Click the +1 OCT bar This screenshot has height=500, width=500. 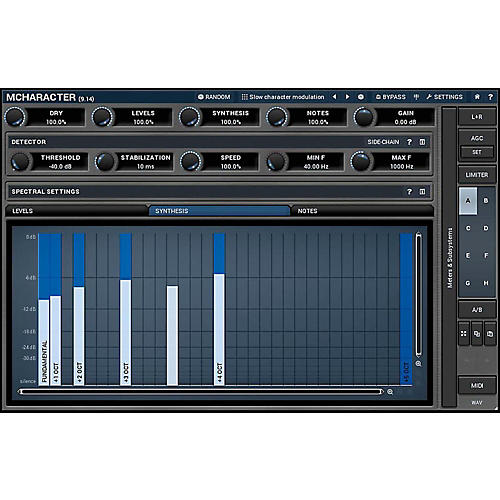(x=55, y=340)
